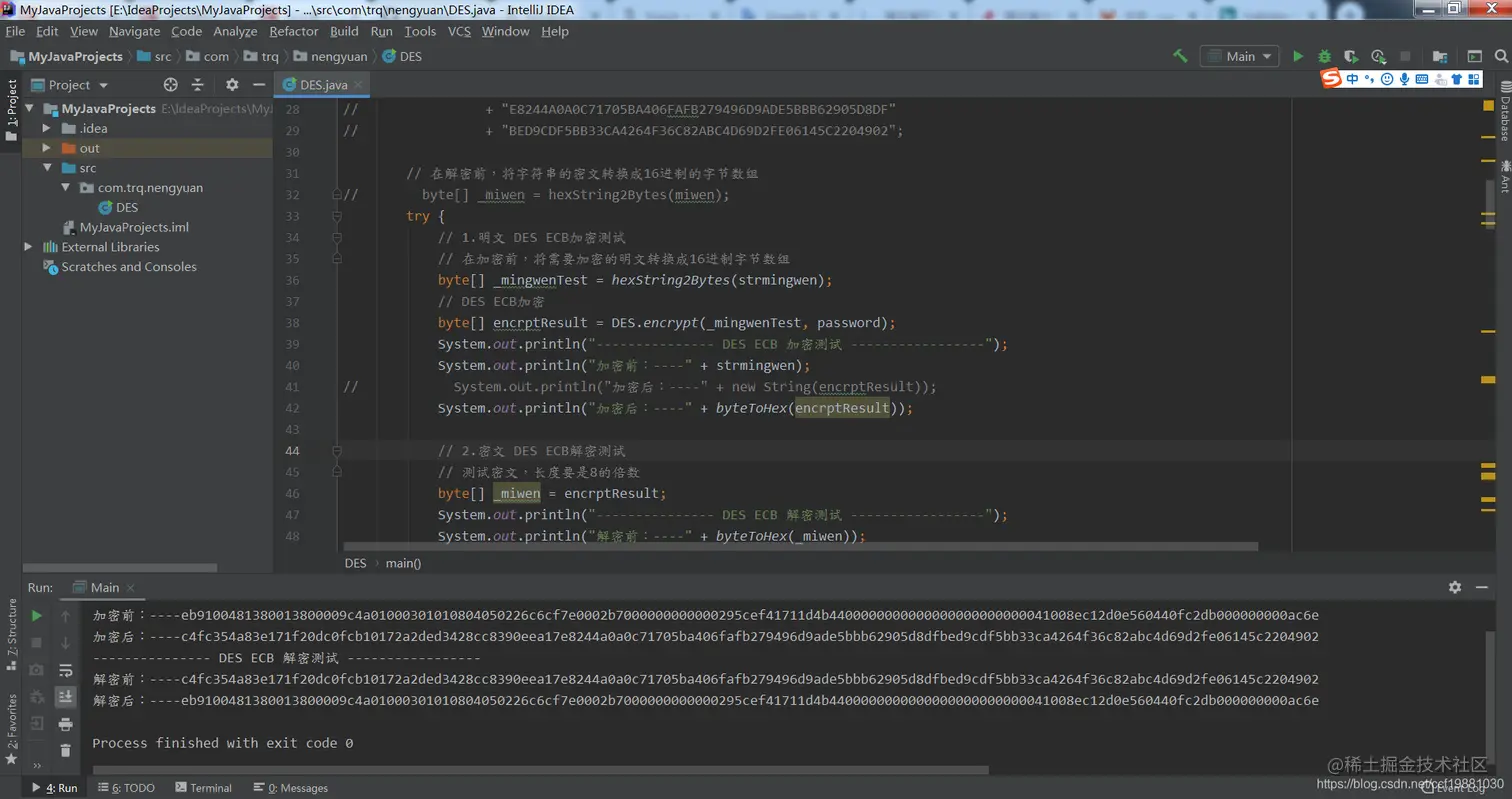Open the Build menu
Screen dimensions: 1512x799
[344, 31]
